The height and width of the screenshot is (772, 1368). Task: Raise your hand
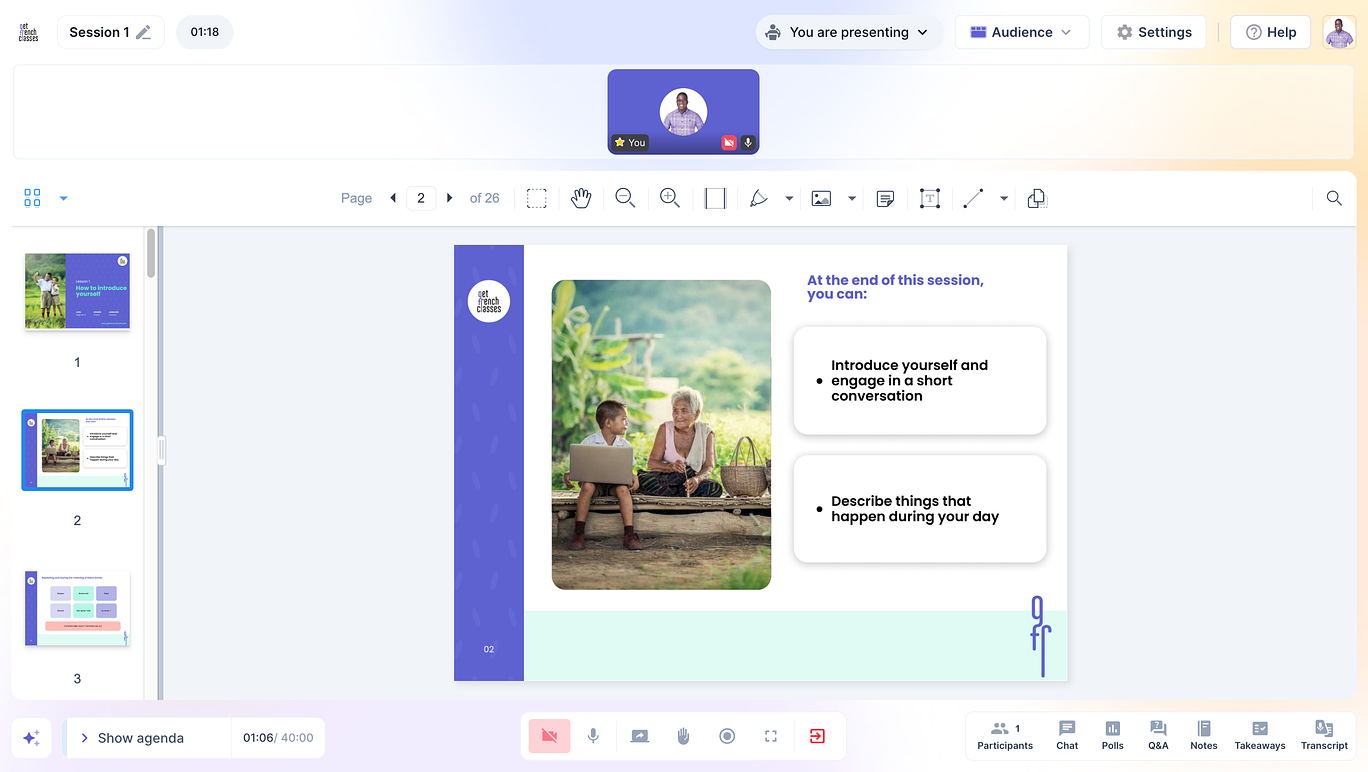tap(683, 736)
